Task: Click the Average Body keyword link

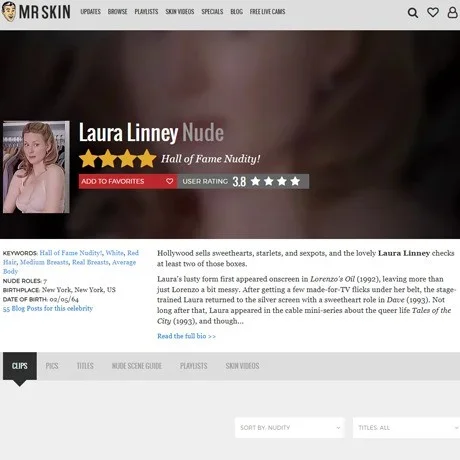Action: click(x=124, y=262)
